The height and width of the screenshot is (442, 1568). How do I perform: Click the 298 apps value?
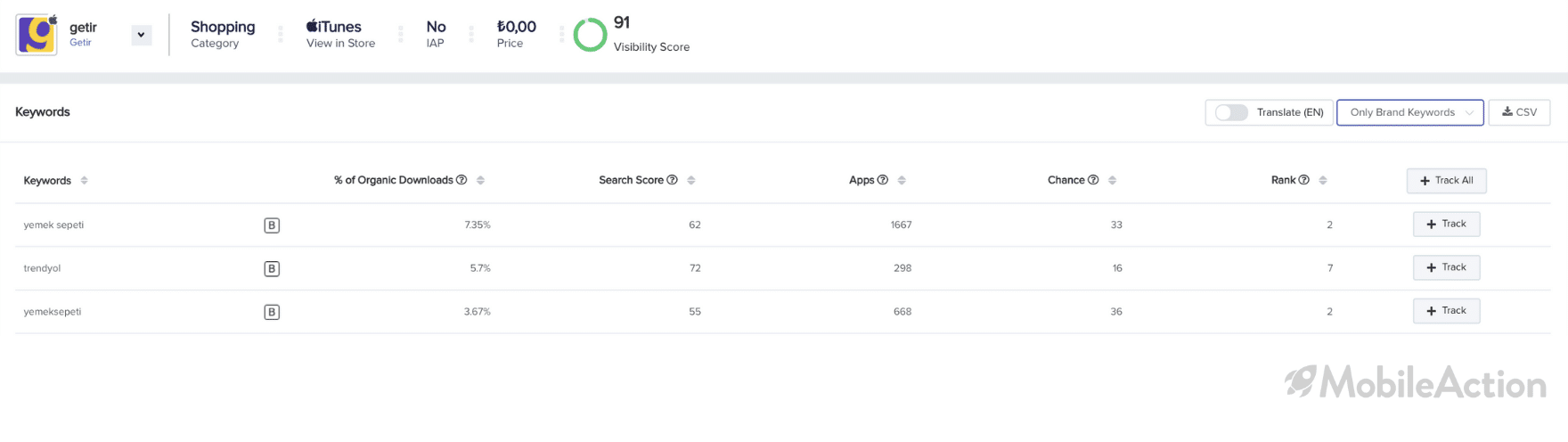(902, 268)
